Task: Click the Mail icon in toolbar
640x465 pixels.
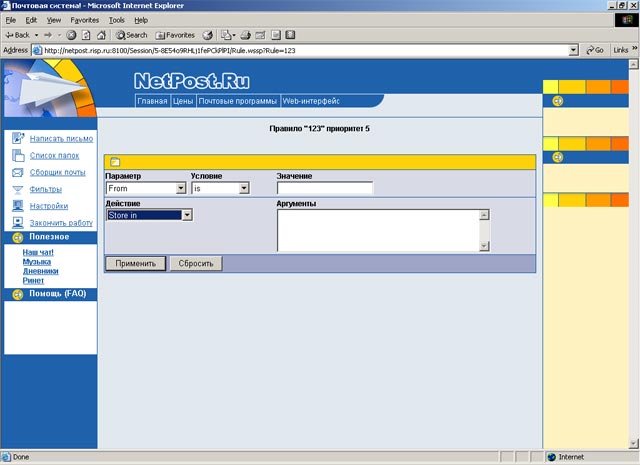Action: (228, 35)
